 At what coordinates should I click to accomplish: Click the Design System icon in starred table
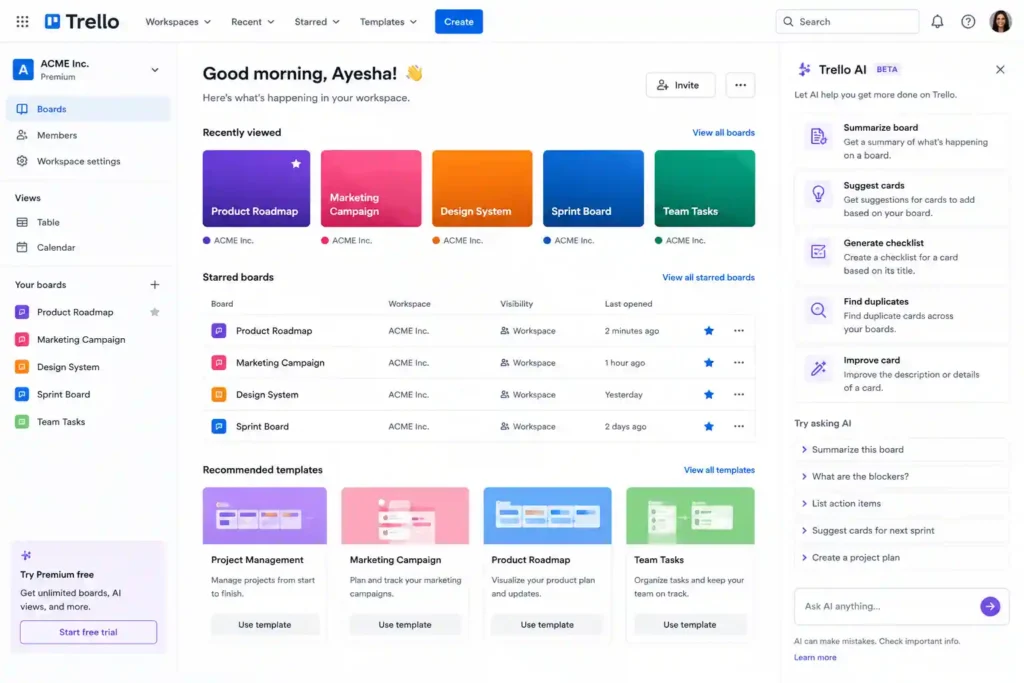pyautogui.click(x=219, y=394)
